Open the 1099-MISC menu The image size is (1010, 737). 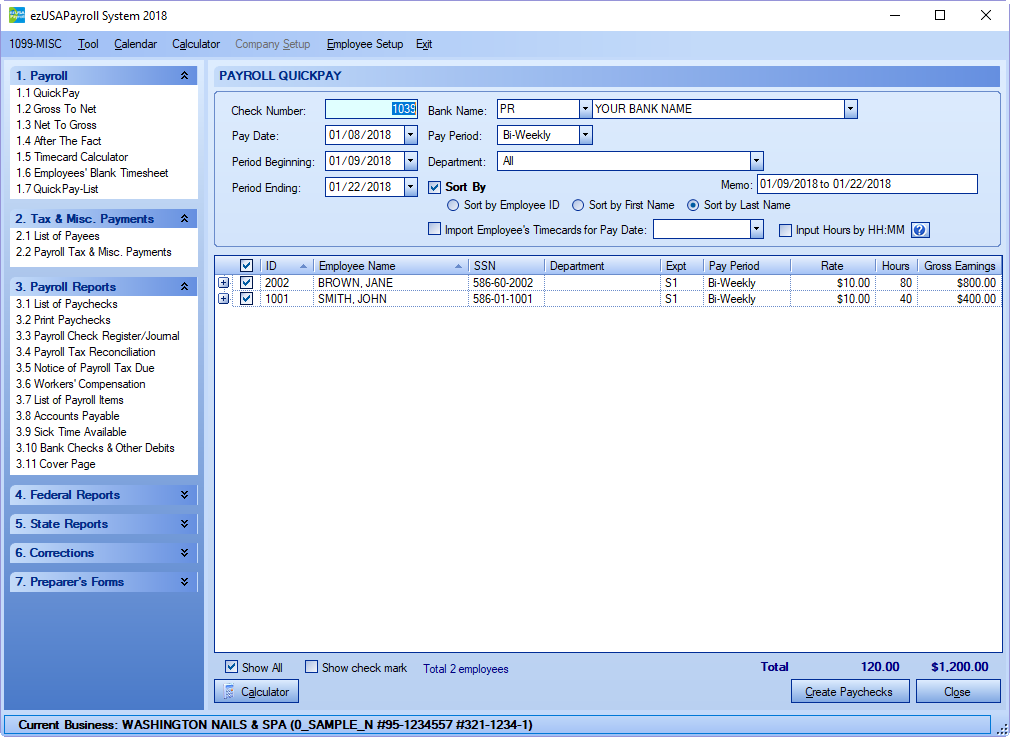coord(35,44)
